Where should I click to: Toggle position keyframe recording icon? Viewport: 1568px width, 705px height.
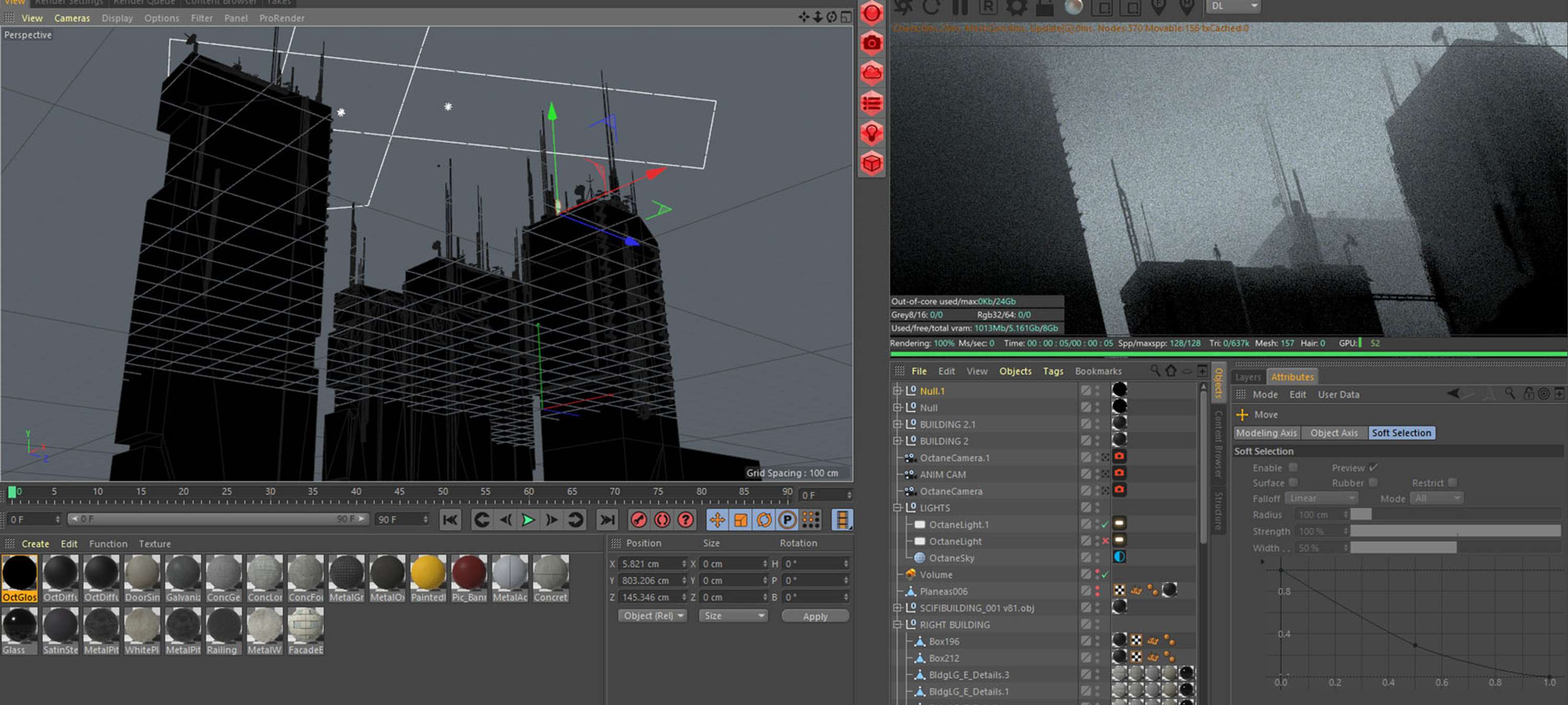coord(717,520)
